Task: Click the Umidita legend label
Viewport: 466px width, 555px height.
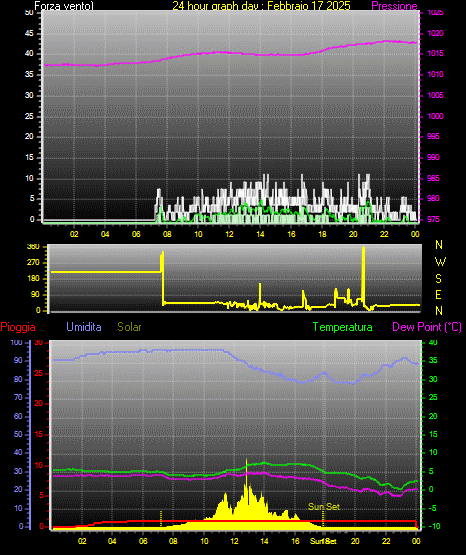Action: (x=84, y=327)
